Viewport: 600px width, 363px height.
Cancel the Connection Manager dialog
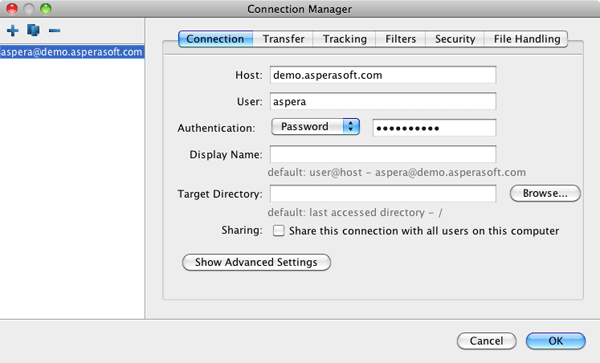tap(486, 341)
